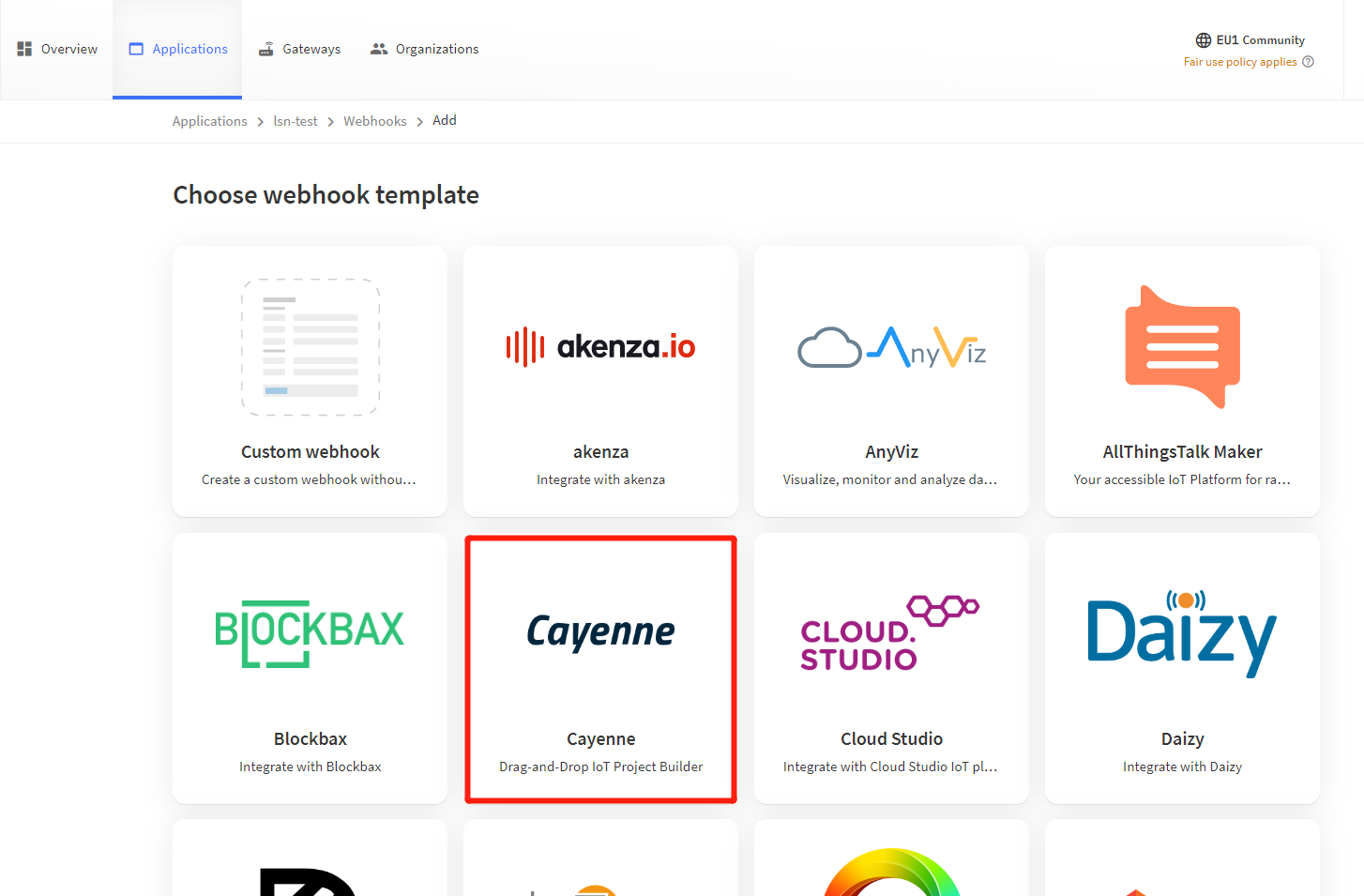Screen dimensions: 1364x896
Task: Go to Applications in the breadcrumb
Action: click(210, 121)
